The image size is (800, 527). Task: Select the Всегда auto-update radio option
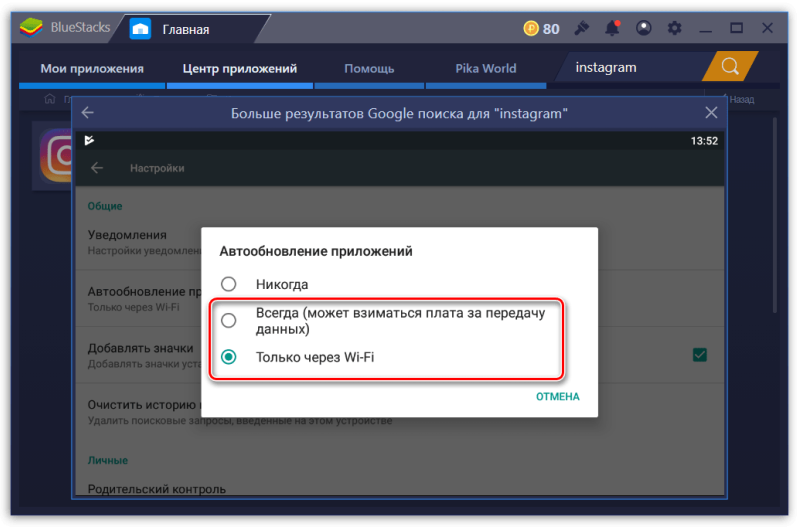(229, 320)
